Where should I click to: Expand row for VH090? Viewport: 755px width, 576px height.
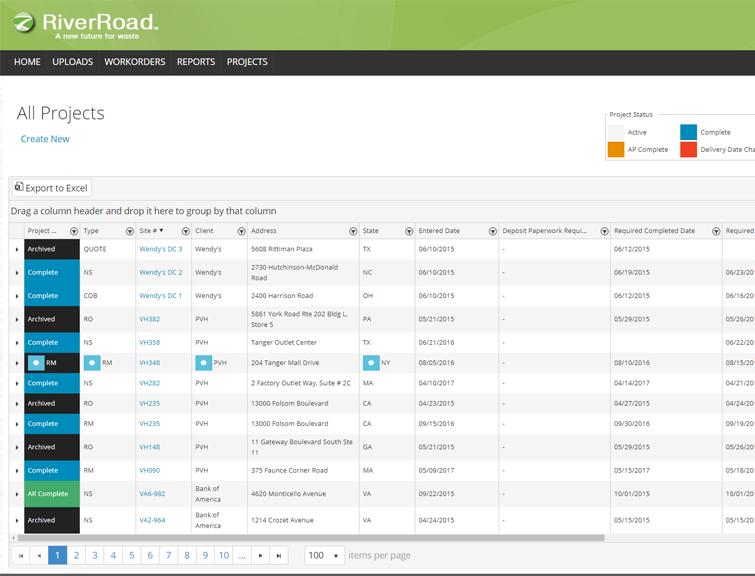tap(17, 471)
